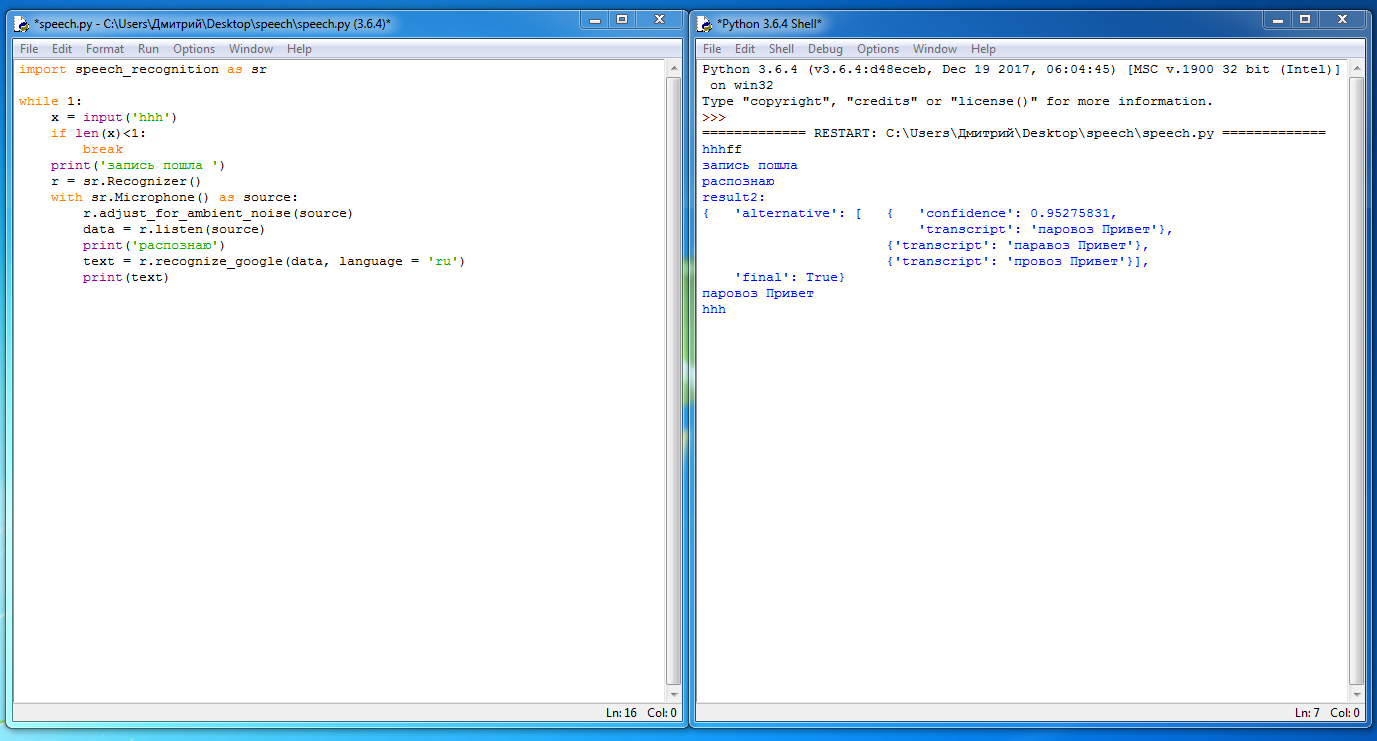Click Python 3.6.4 version banner line
Screen dimensions: 1377x741
pyautogui.click(x=1021, y=70)
